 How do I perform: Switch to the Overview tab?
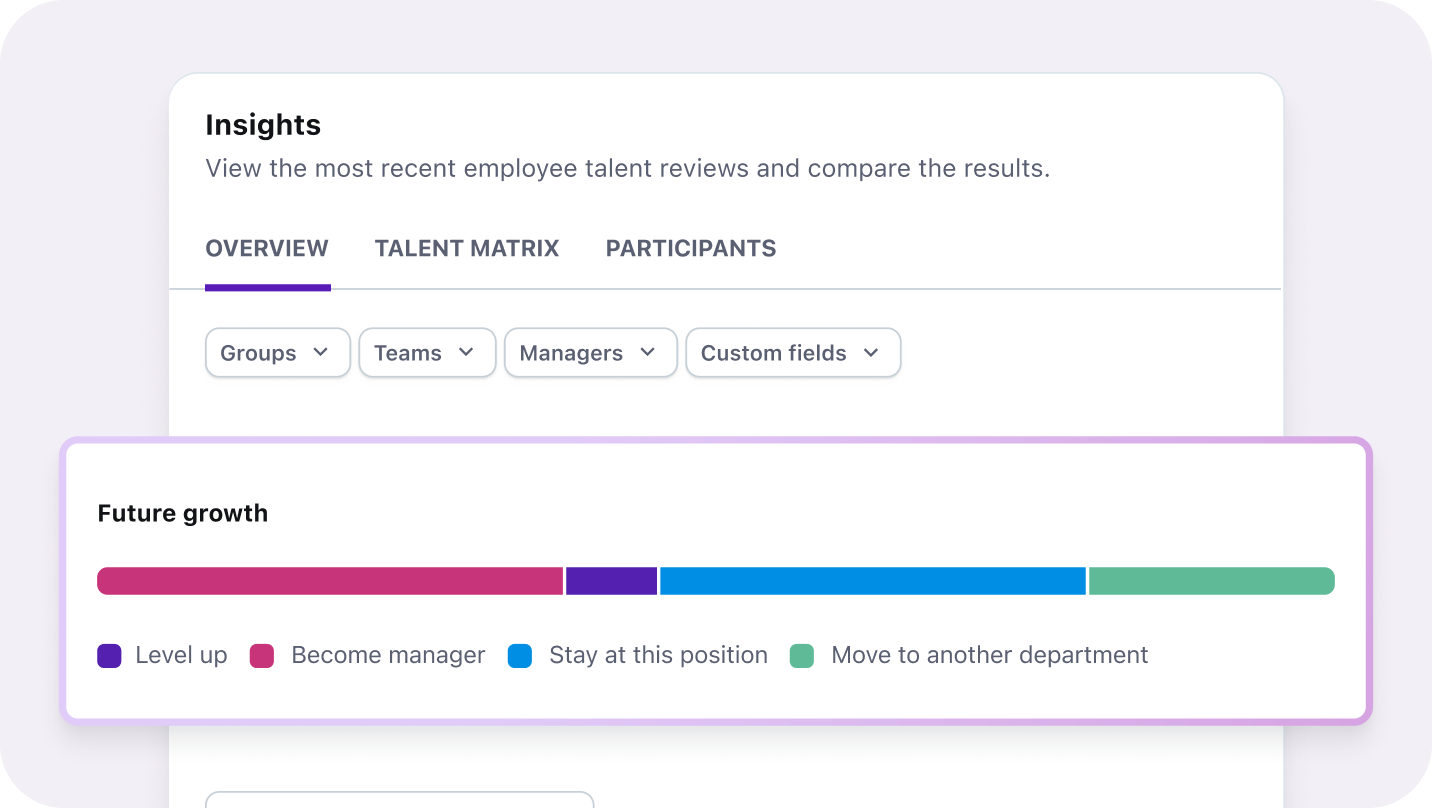(267, 248)
